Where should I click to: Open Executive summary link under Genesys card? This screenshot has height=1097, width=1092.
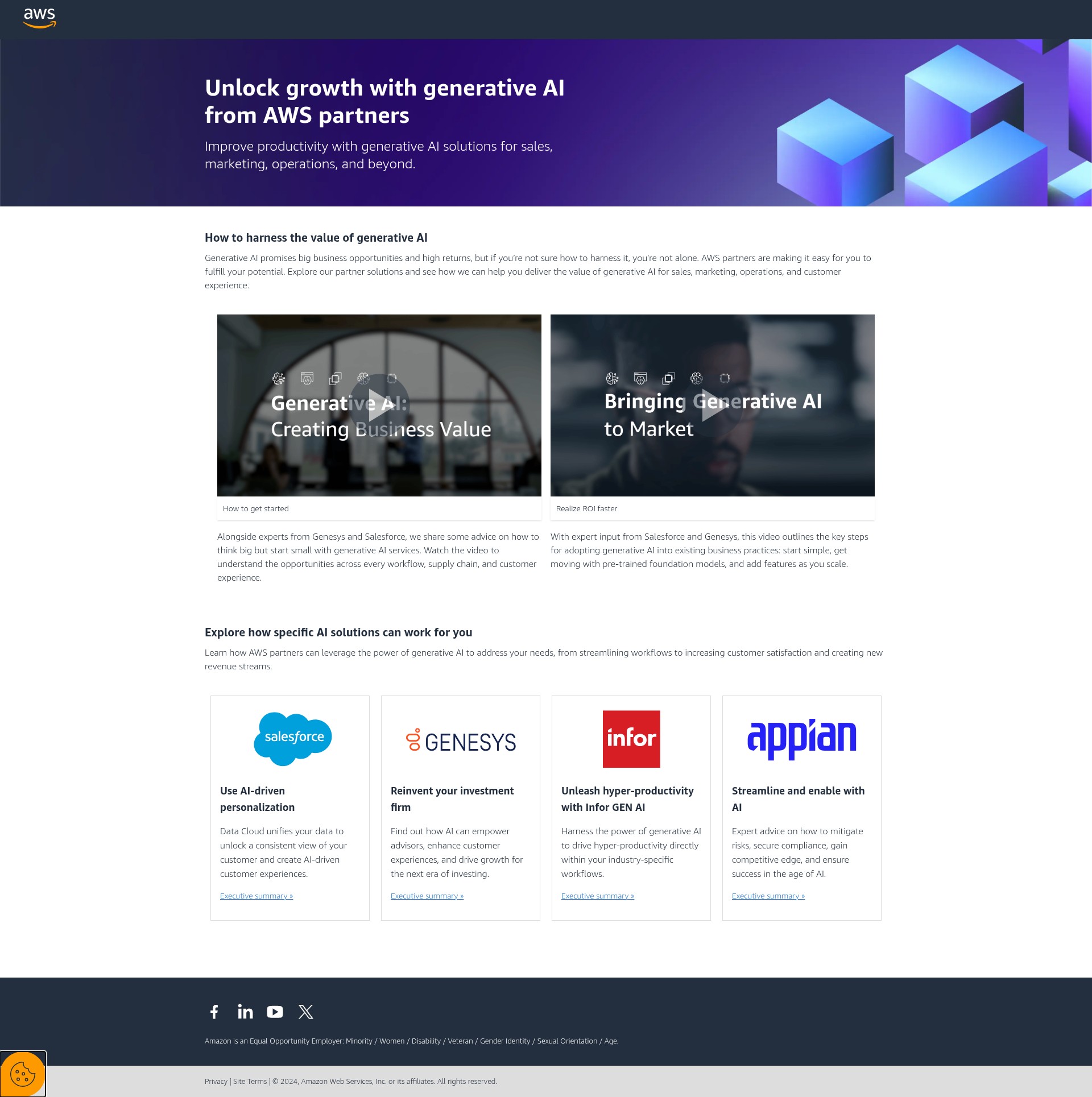(427, 896)
